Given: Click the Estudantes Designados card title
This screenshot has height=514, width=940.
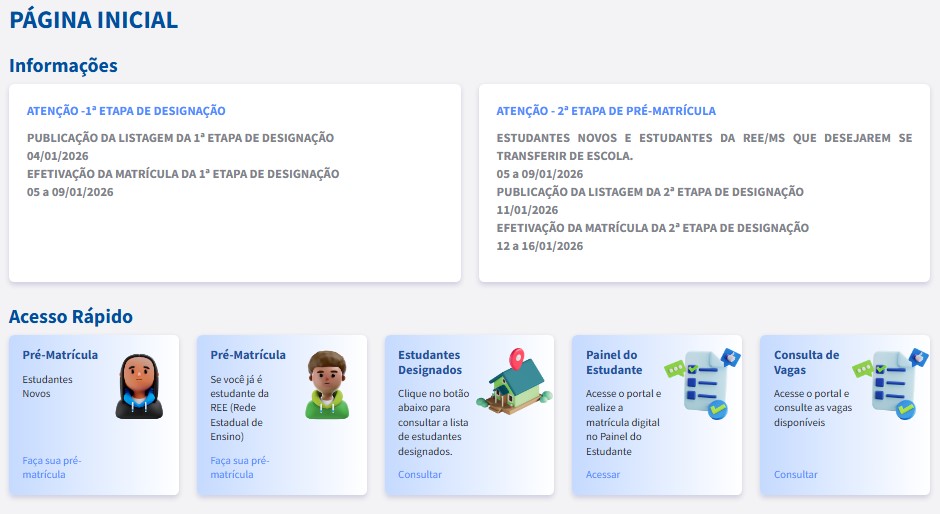Looking at the screenshot, I should pyautogui.click(x=429, y=361).
